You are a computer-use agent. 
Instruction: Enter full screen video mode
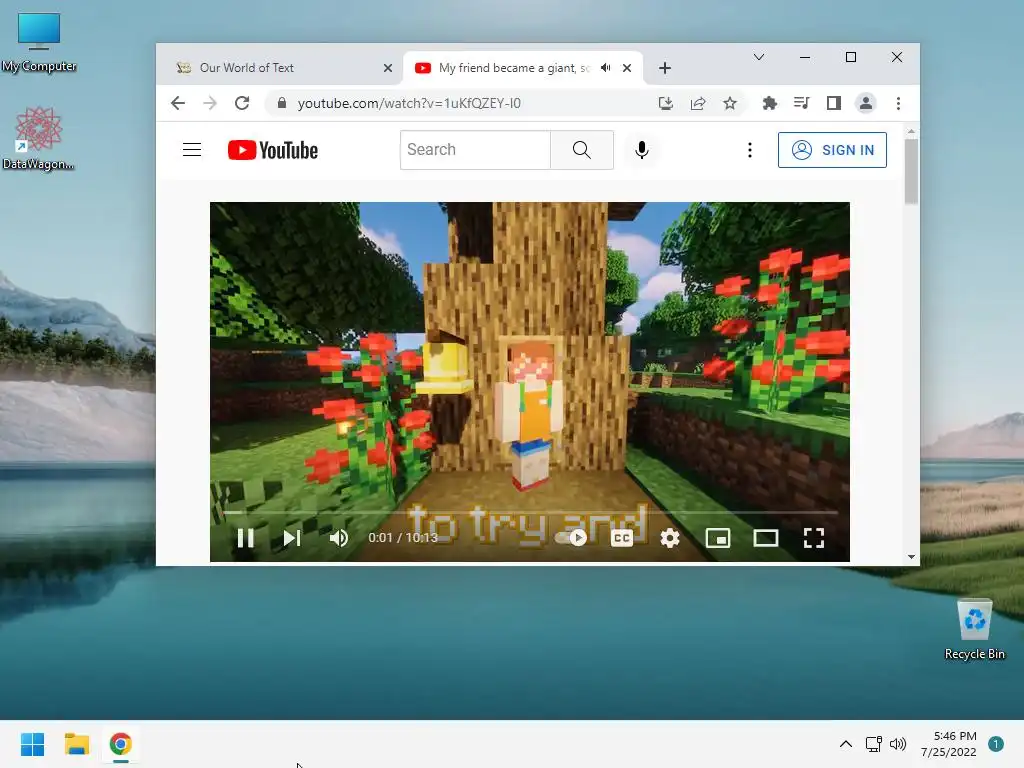(814, 538)
